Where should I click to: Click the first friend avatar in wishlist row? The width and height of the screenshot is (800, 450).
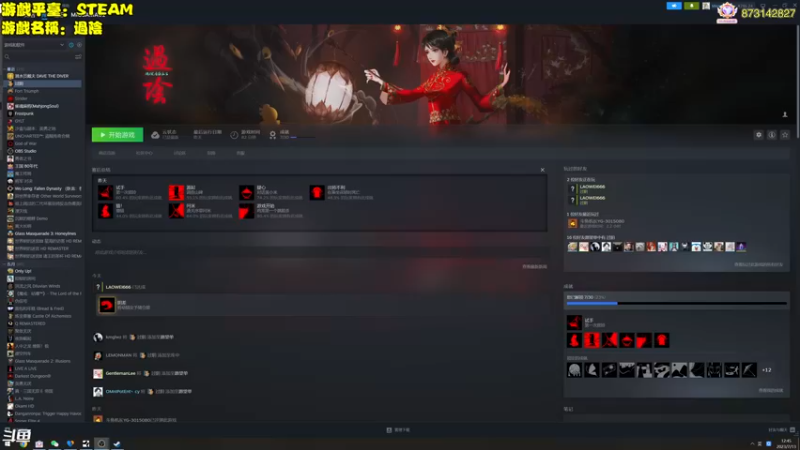pyautogui.click(x=572, y=247)
